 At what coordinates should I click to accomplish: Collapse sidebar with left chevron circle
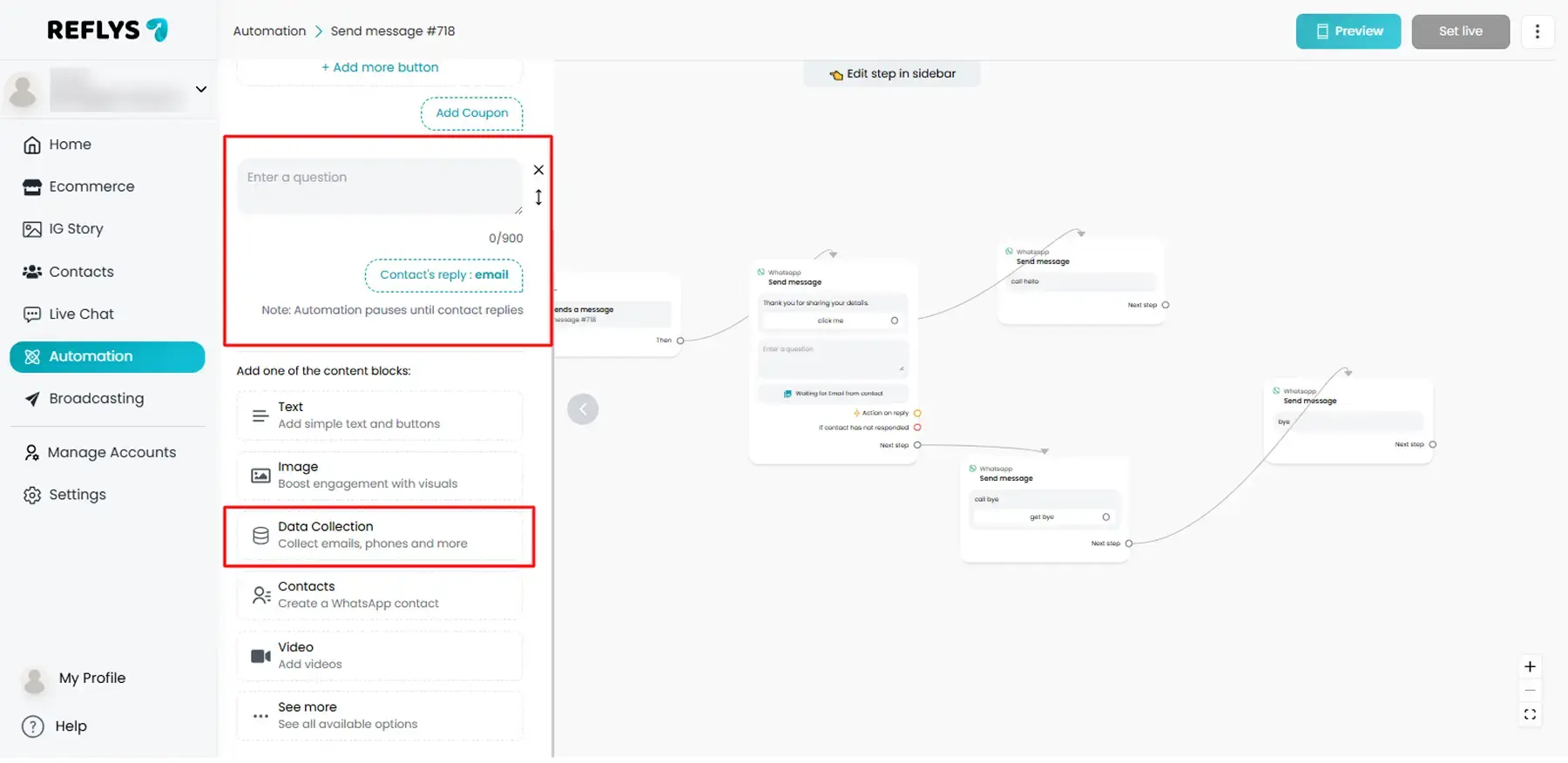(x=583, y=409)
